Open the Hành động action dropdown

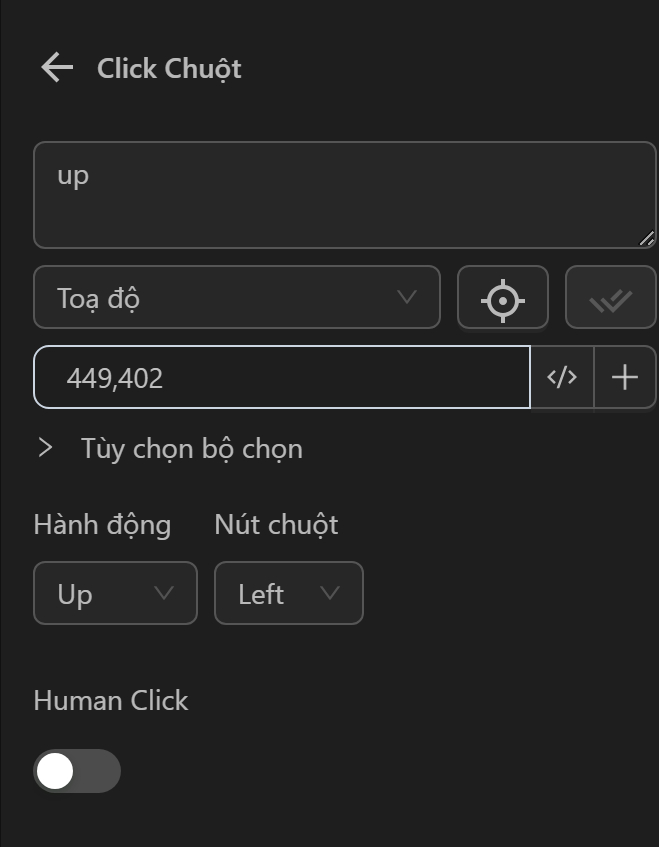(115, 593)
